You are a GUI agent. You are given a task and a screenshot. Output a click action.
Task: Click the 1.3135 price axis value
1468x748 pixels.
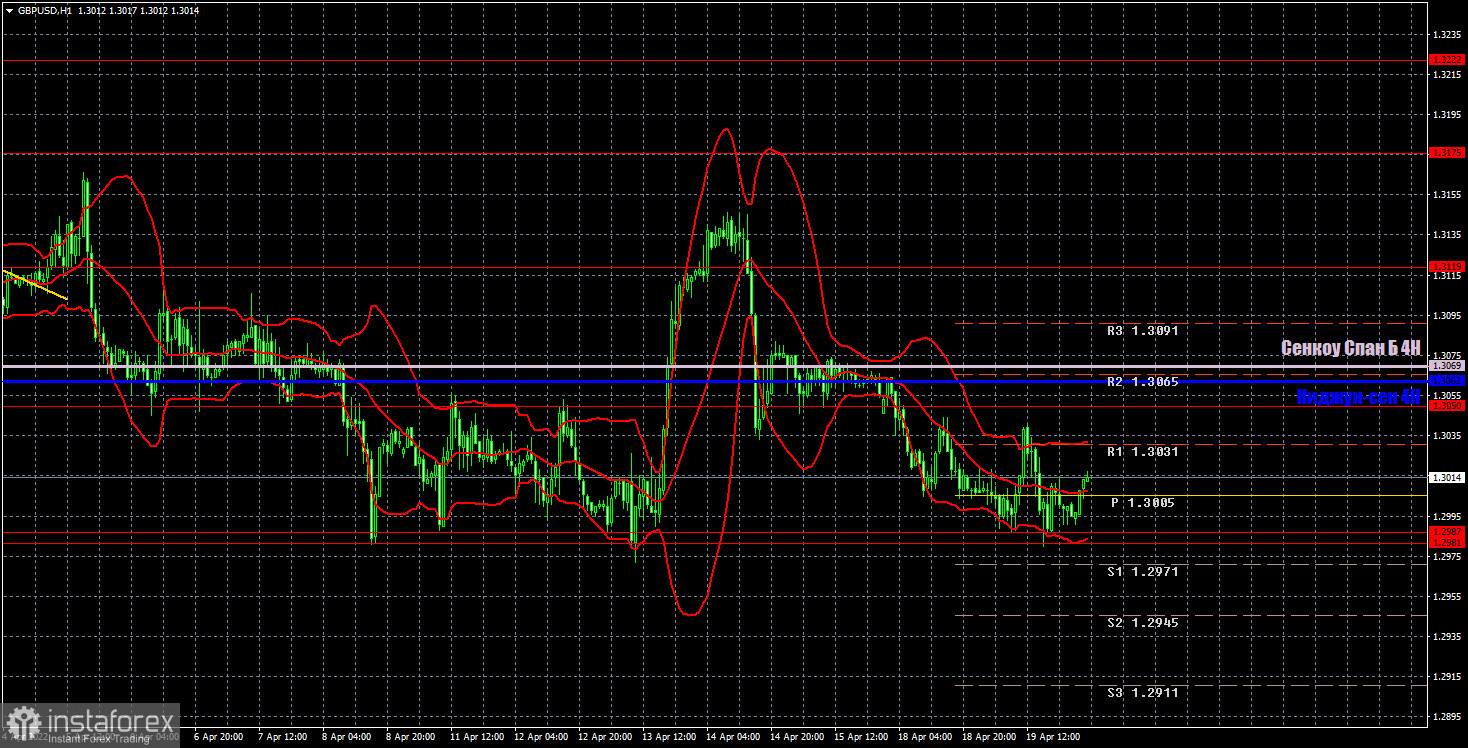point(1447,234)
